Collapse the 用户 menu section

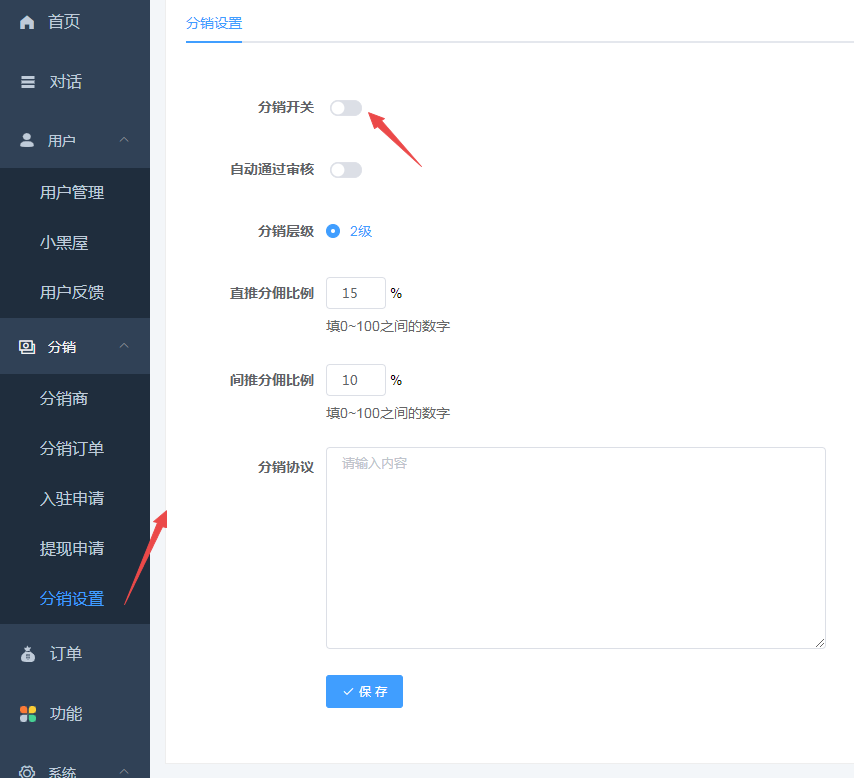[124, 140]
